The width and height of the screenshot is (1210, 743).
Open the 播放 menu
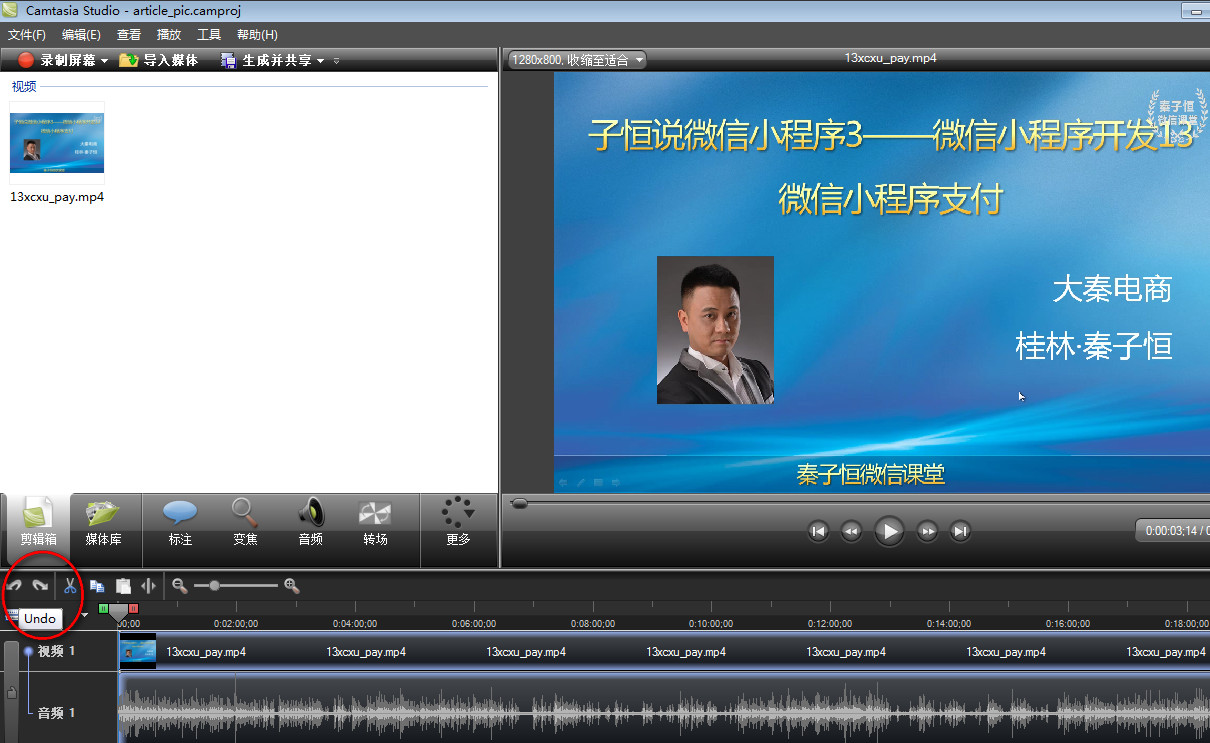(x=169, y=34)
